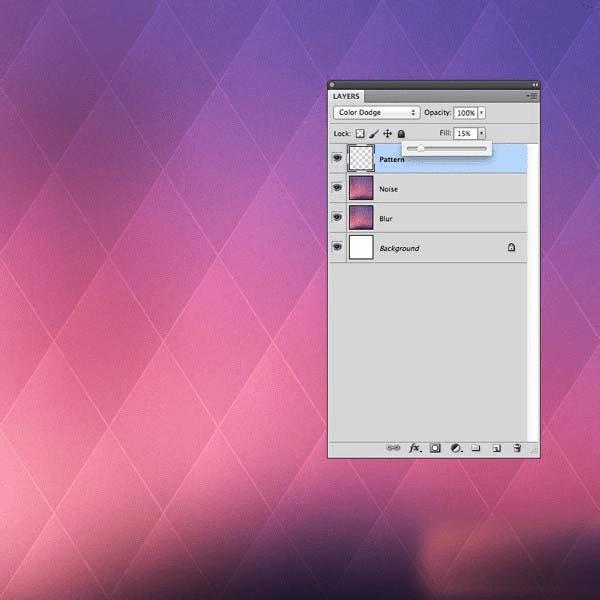Click the Opacity 100% input field

click(465, 113)
